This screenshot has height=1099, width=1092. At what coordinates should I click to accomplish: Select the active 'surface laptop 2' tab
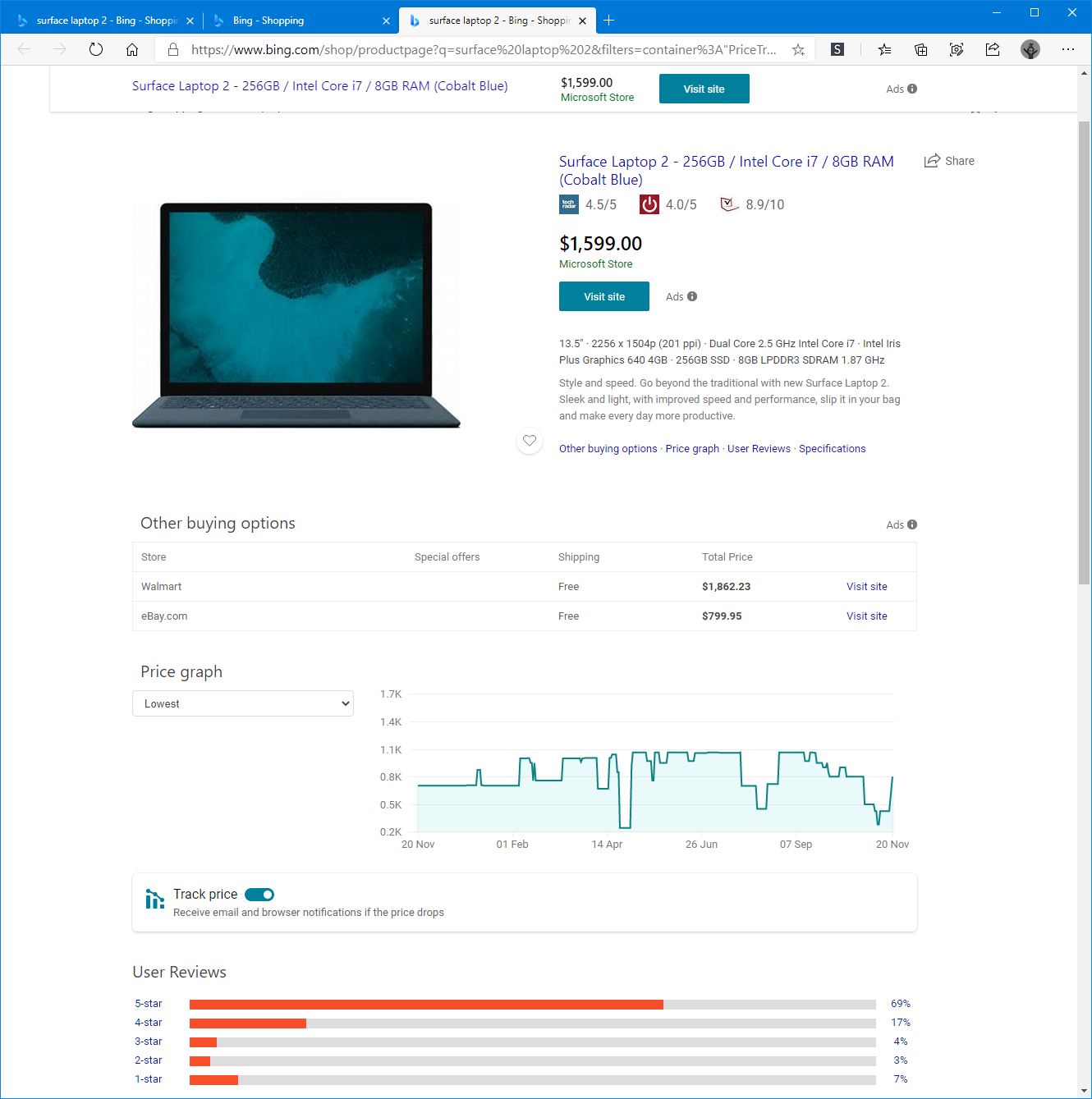pyautogui.click(x=496, y=21)
